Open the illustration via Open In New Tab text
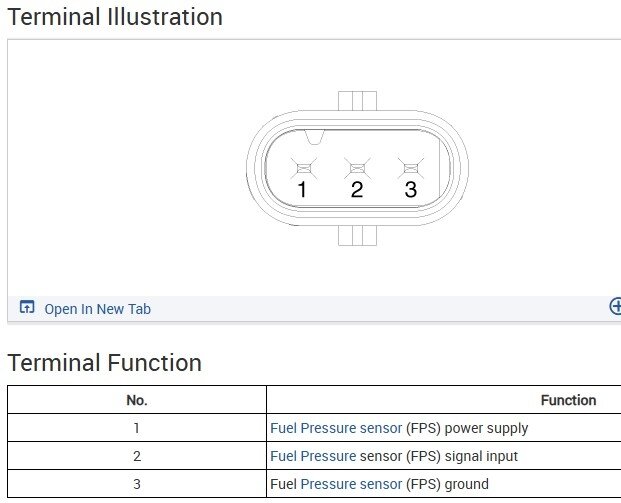 pos(97,309)
